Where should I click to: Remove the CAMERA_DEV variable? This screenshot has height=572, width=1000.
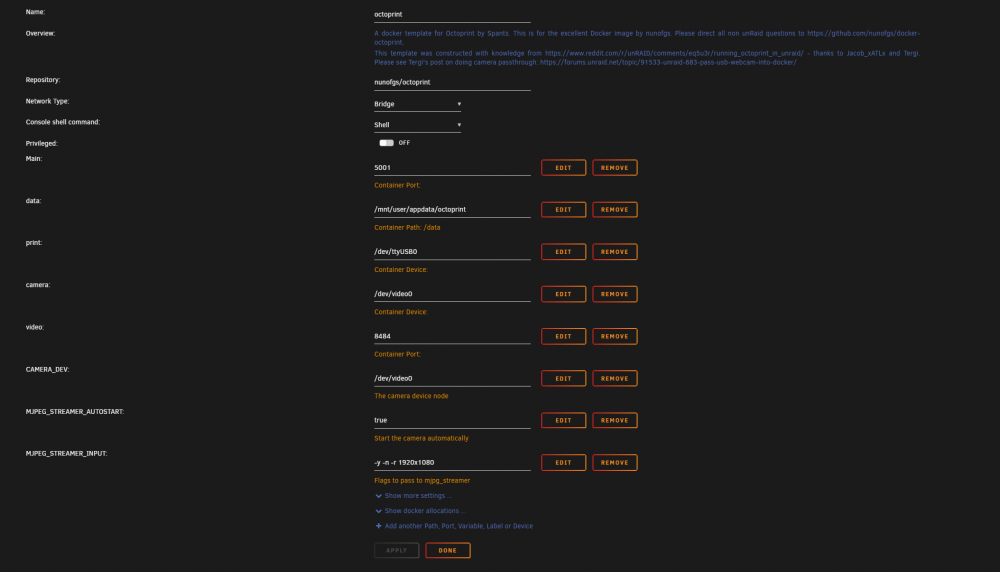click(x=615, y=378)
